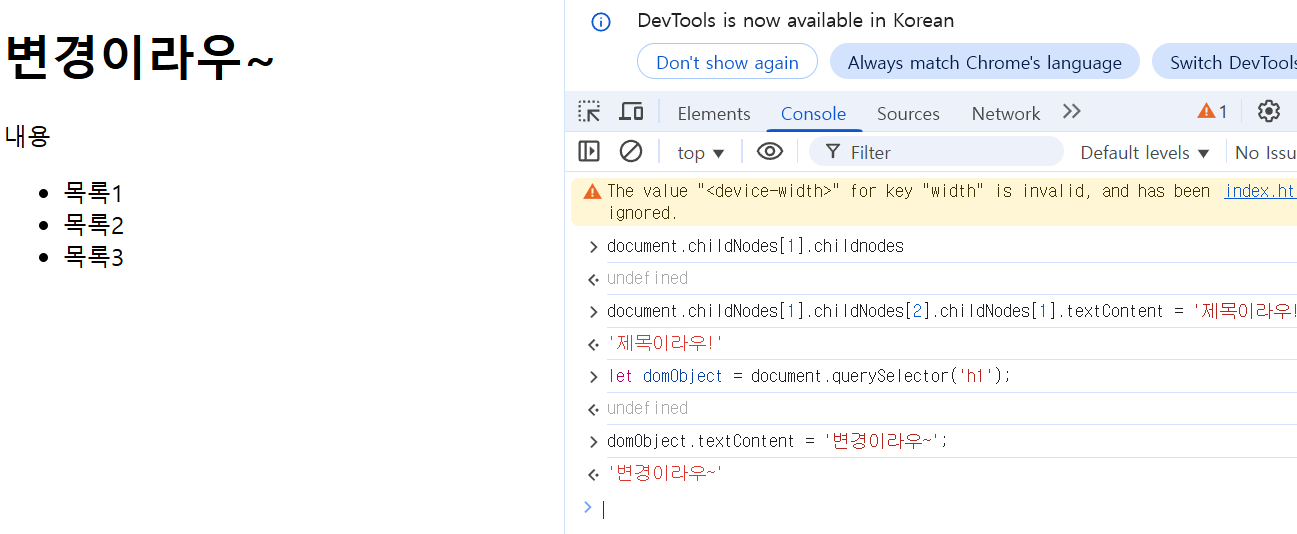Open the Network tab

[1006, 114]
